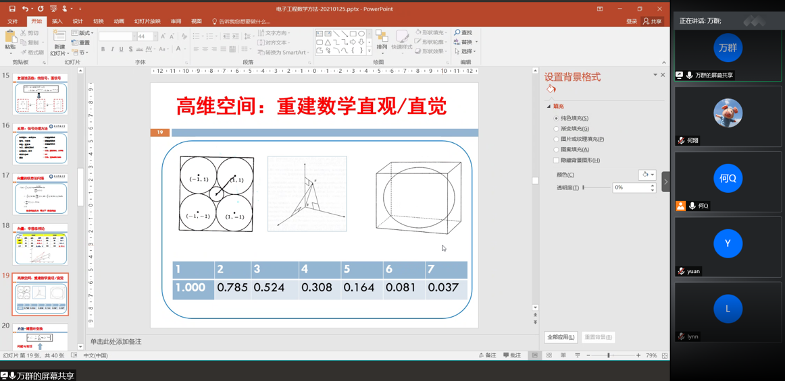Check the 隐藏背景图形 checkbox
The width and height of the screenshot is (785, 381).
(x=556, y=160)
